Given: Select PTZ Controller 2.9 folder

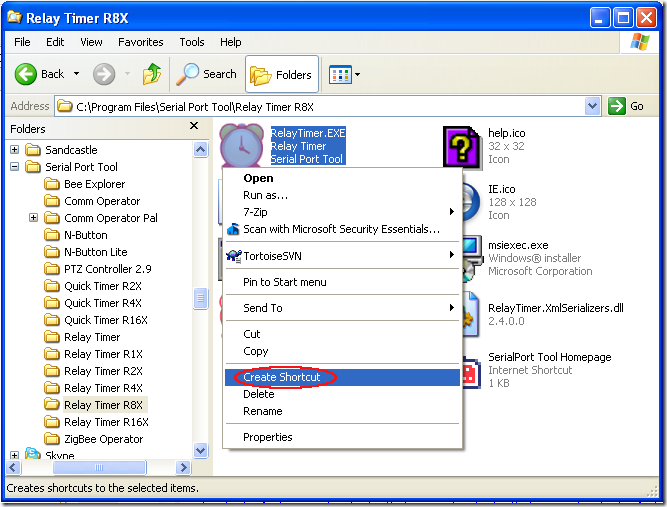Looking at the screenshot, I should pos(108,269).
